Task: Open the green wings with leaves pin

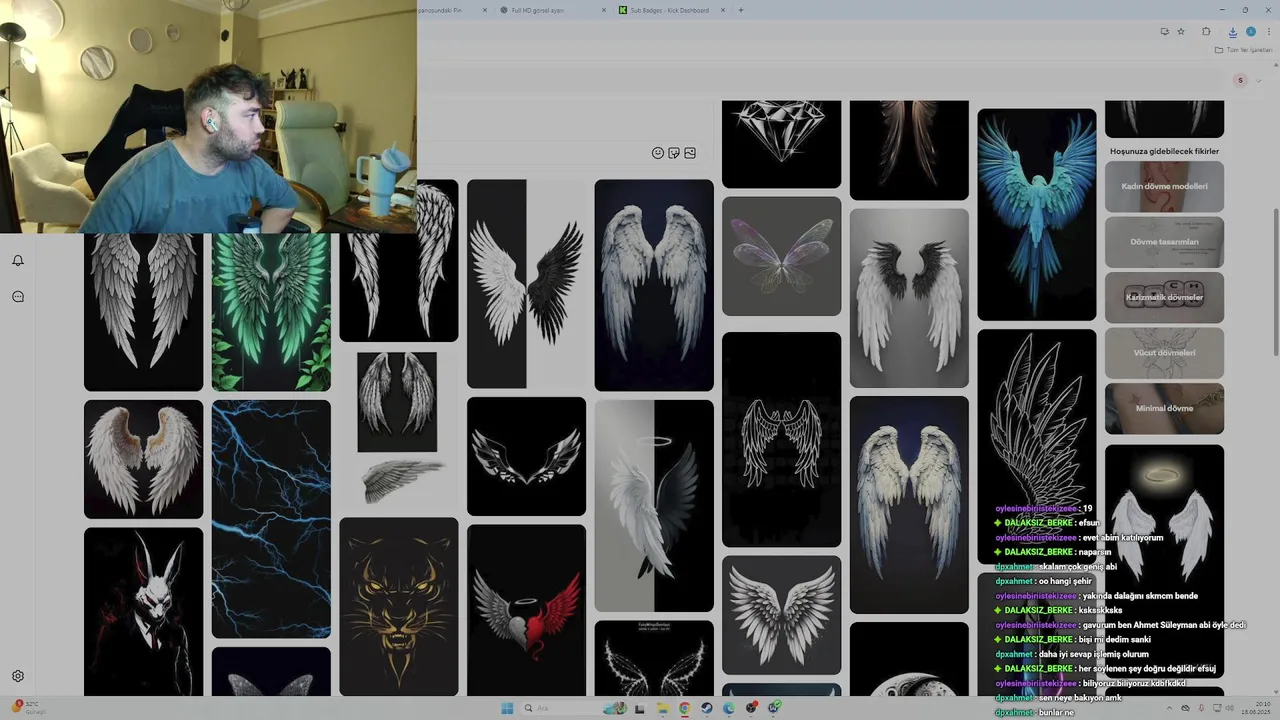Action: click(x=271, y=311)
